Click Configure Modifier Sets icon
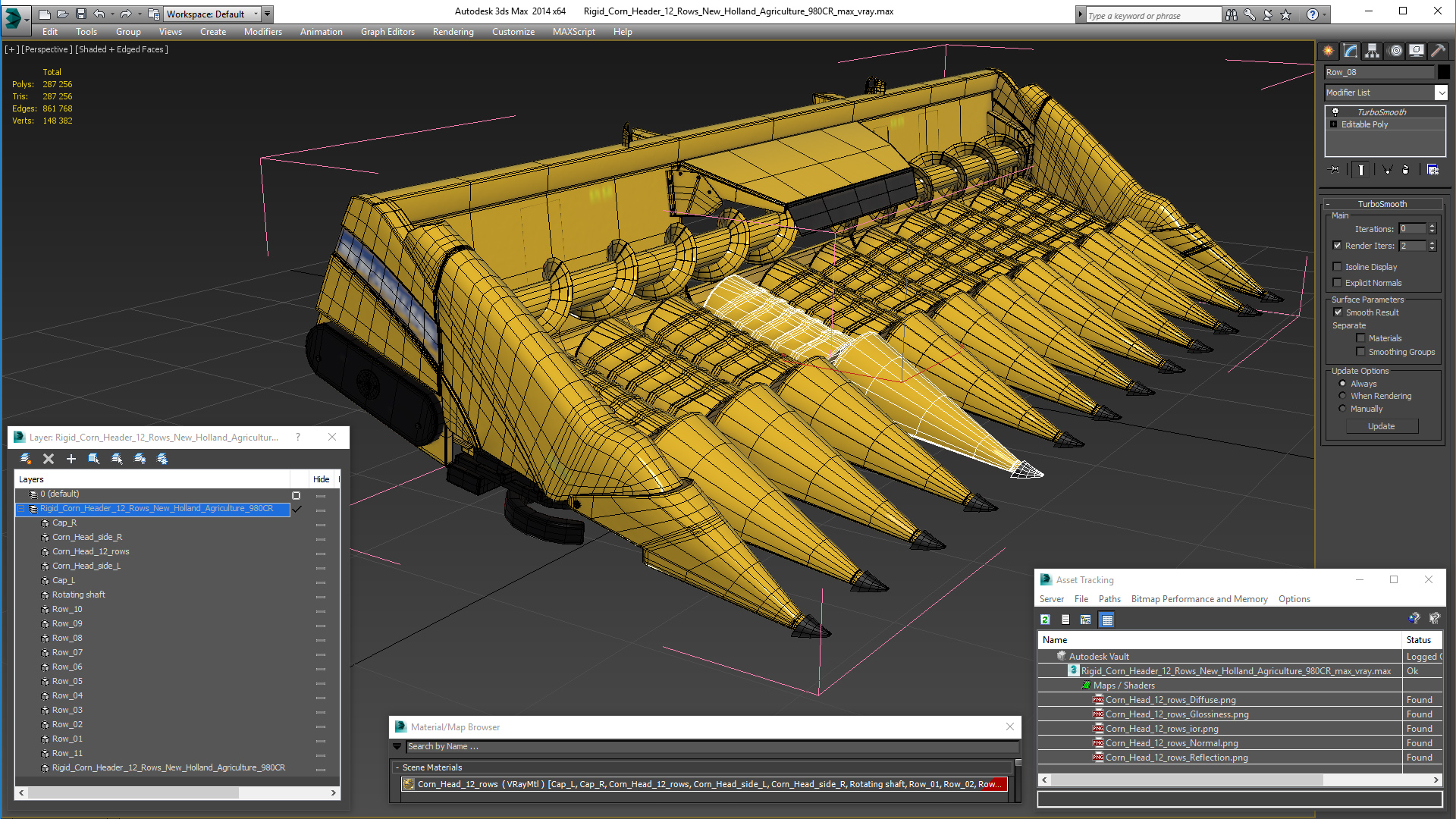 click(x=1432, y=170)
